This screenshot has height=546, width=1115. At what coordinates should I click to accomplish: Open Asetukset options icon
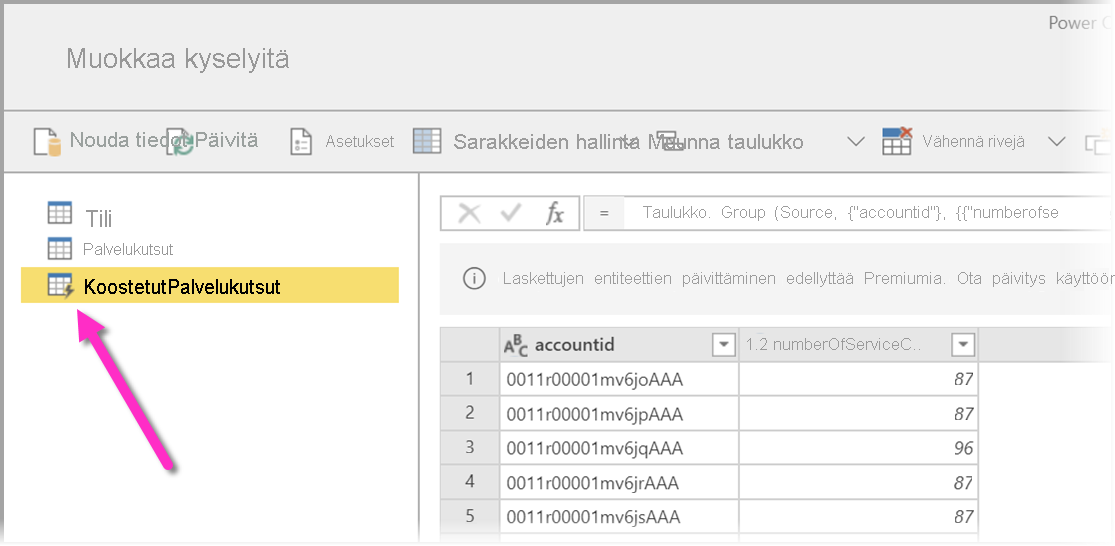point(302,141)
